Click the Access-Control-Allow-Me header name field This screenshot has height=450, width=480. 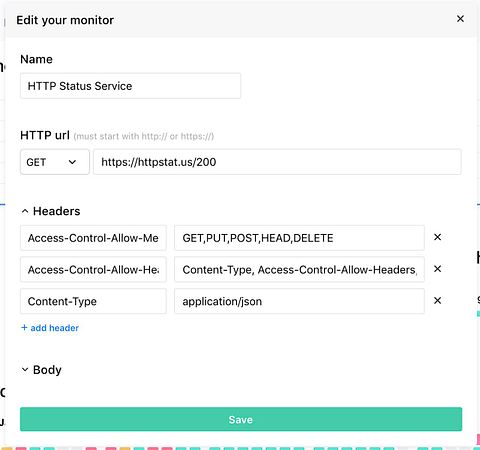pyautogui.click(x=93, y=238)
